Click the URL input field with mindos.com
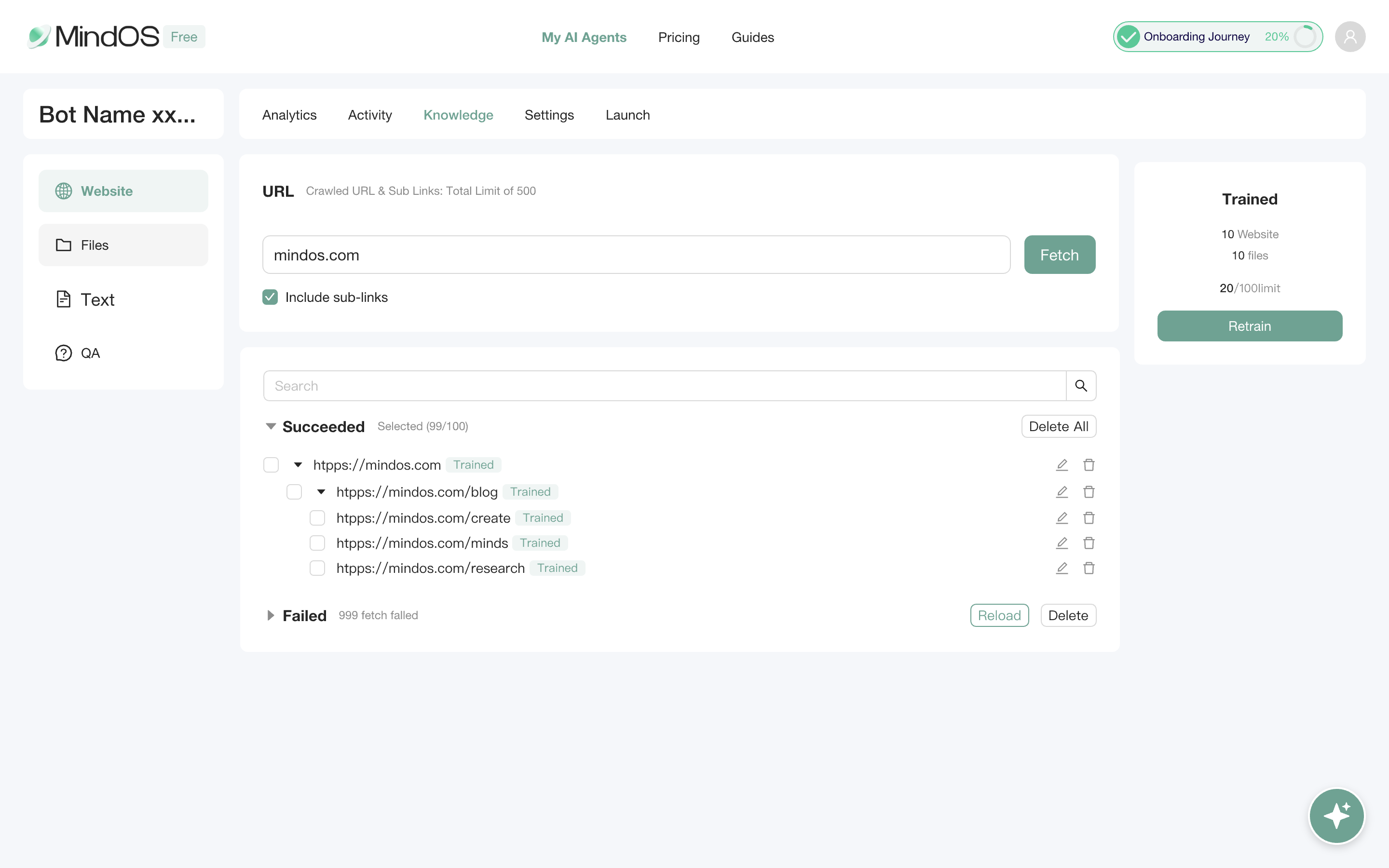The image size is (1389, 868). (x=636, y=254)
